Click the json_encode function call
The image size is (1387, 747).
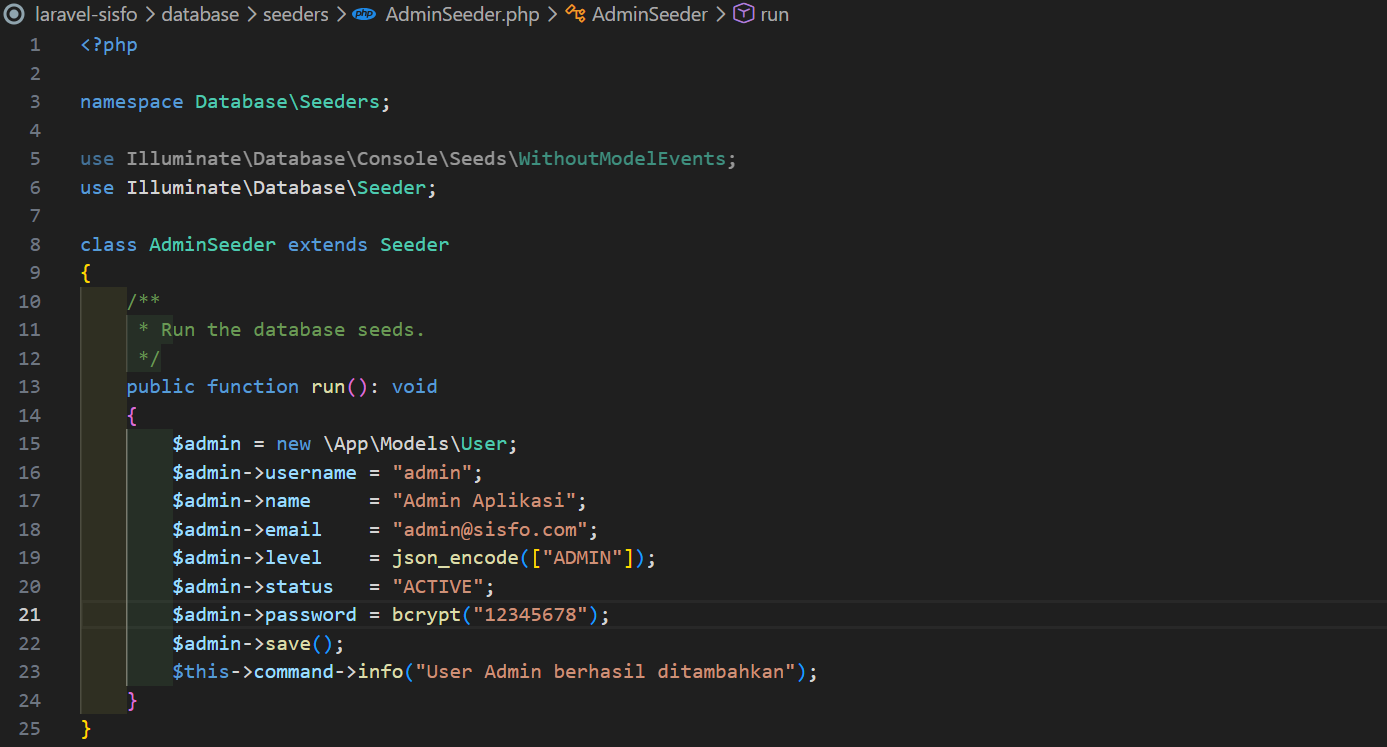coord(455,557)
